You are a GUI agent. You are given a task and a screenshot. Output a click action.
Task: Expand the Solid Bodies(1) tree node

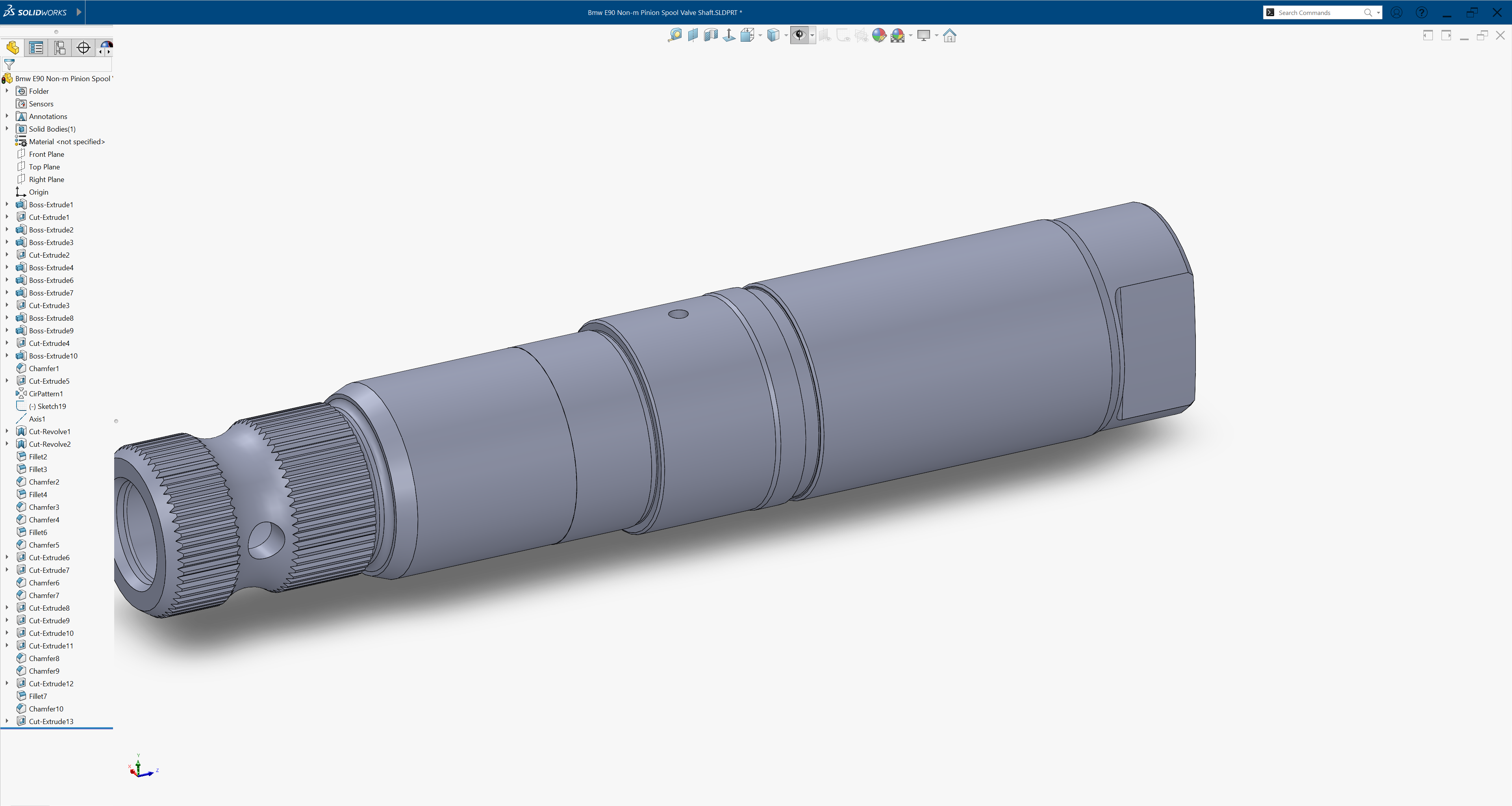(7, 128)
